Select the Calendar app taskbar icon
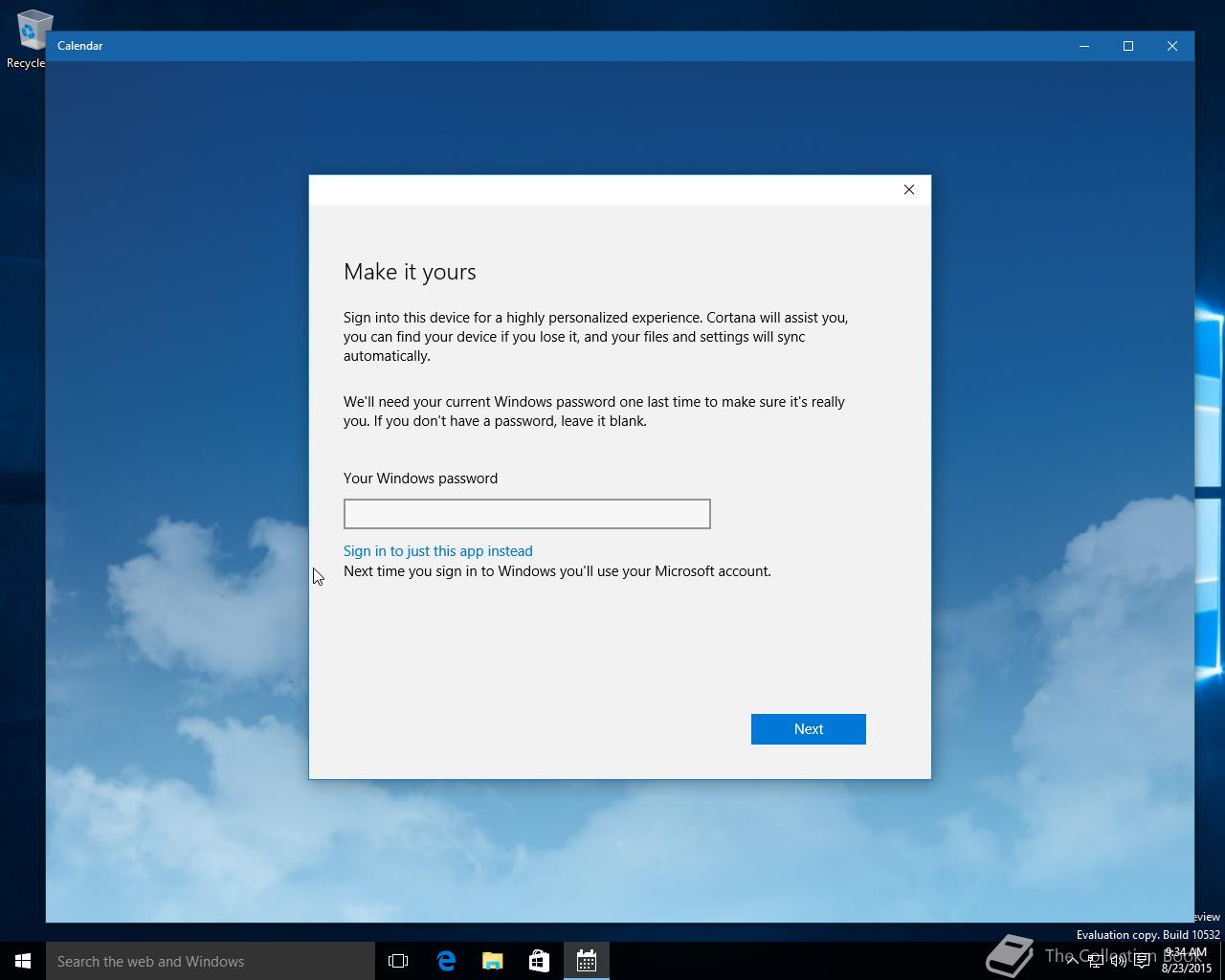The width and height of the screenshot is (1225, 980). [x=587, y=961]
